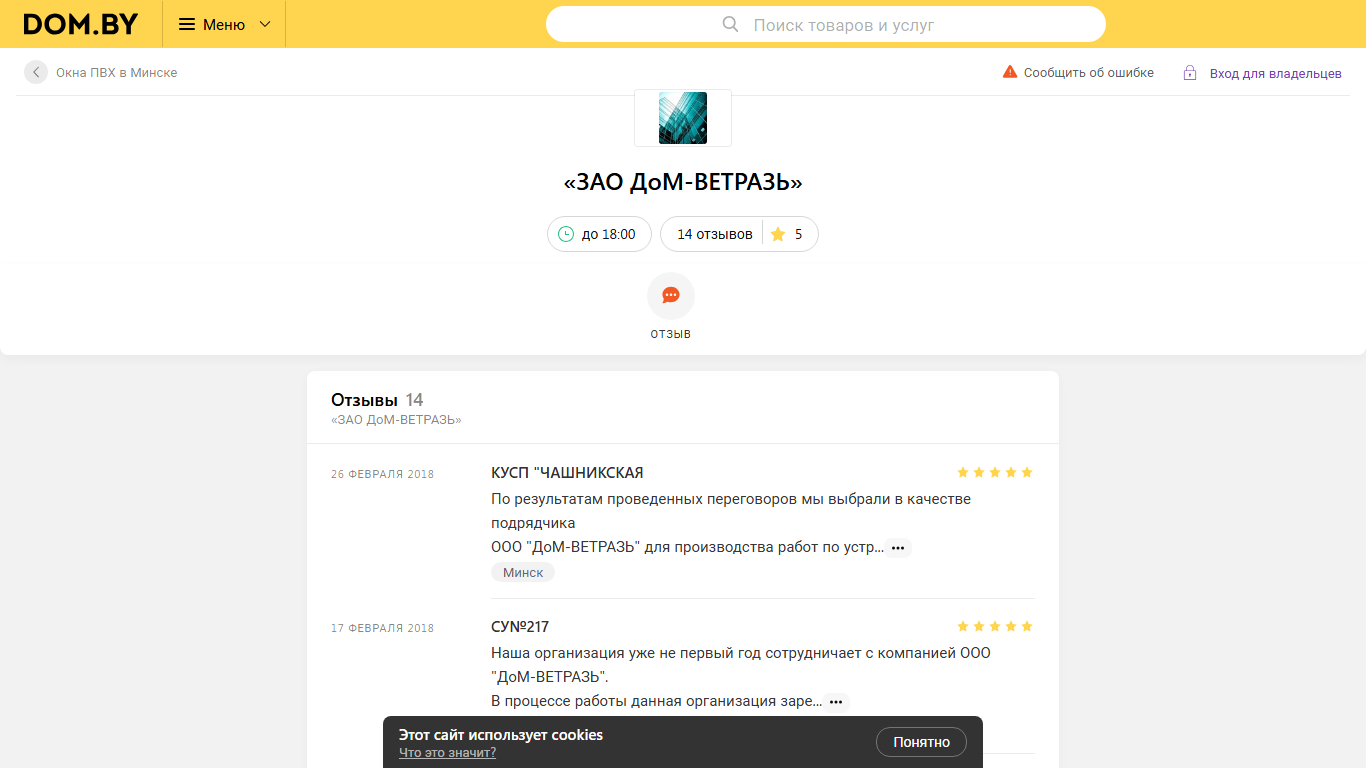Screen dimensions: 1366x768
Task: Open the DOM.BY home logo
Action: 80,24
